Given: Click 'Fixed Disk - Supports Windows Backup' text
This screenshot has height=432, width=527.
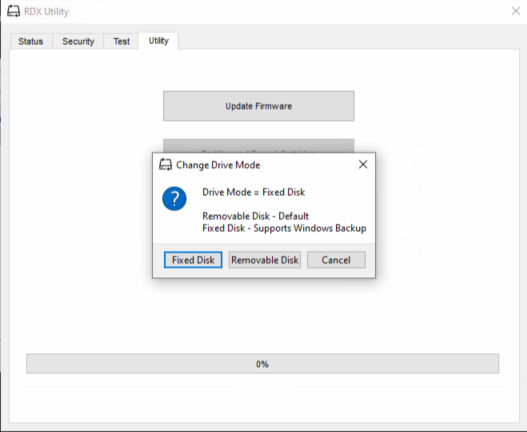Looking at the screenshot, I should coord(284,228).
